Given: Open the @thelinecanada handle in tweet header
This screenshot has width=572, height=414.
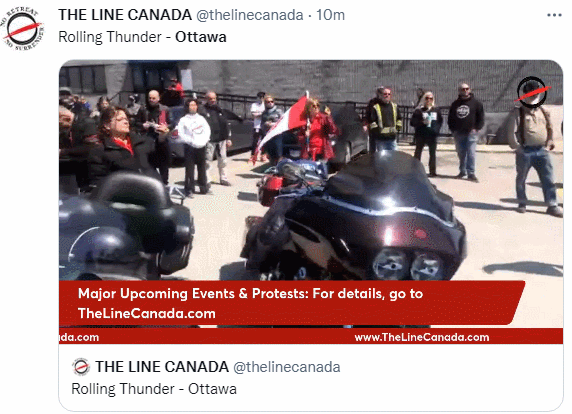Looking at the screenshot, I should [250, 15].
